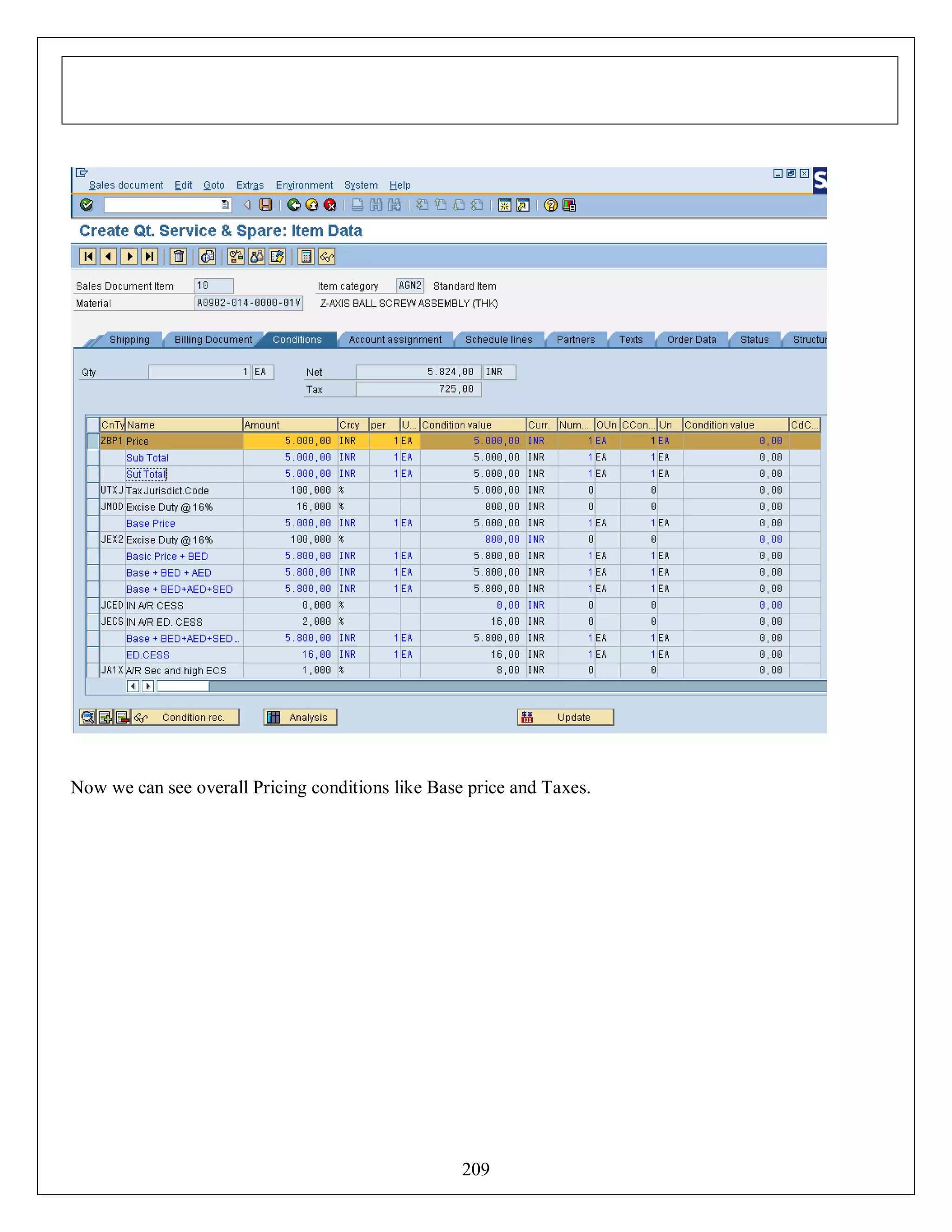The height and width of the screenshot is (1232, 952).
Task: Click the red Cancel icon
Action: tap(330, 205)
